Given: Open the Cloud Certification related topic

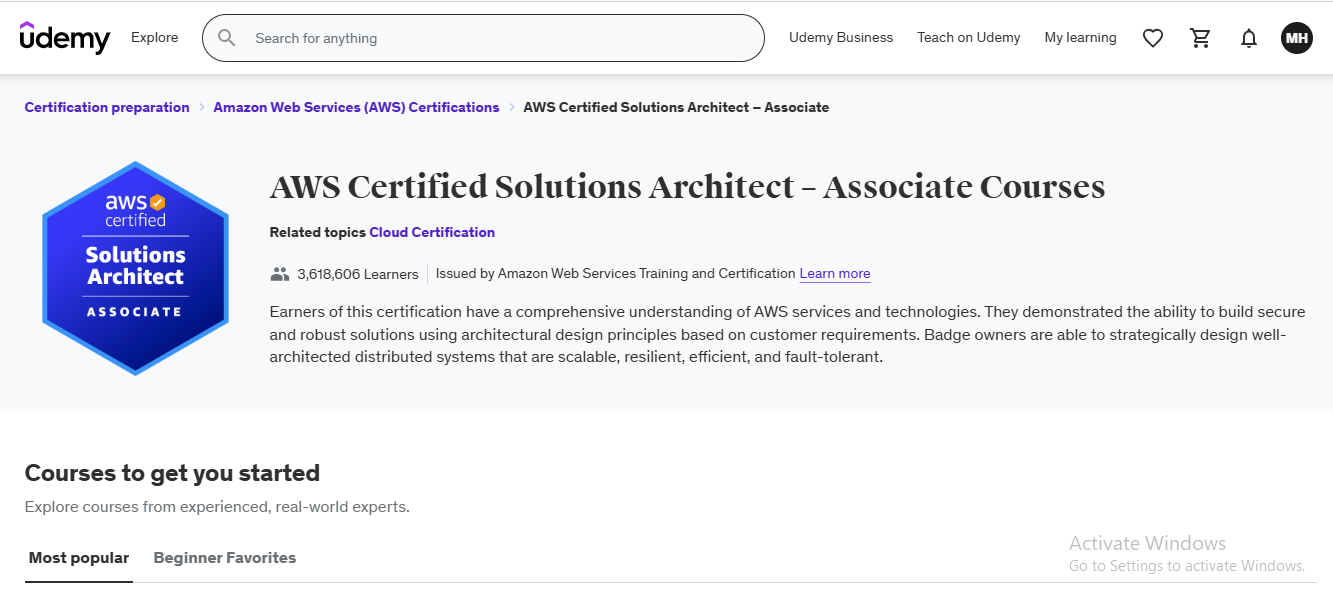Looking at the screenshot, I should tap(432, 232).
